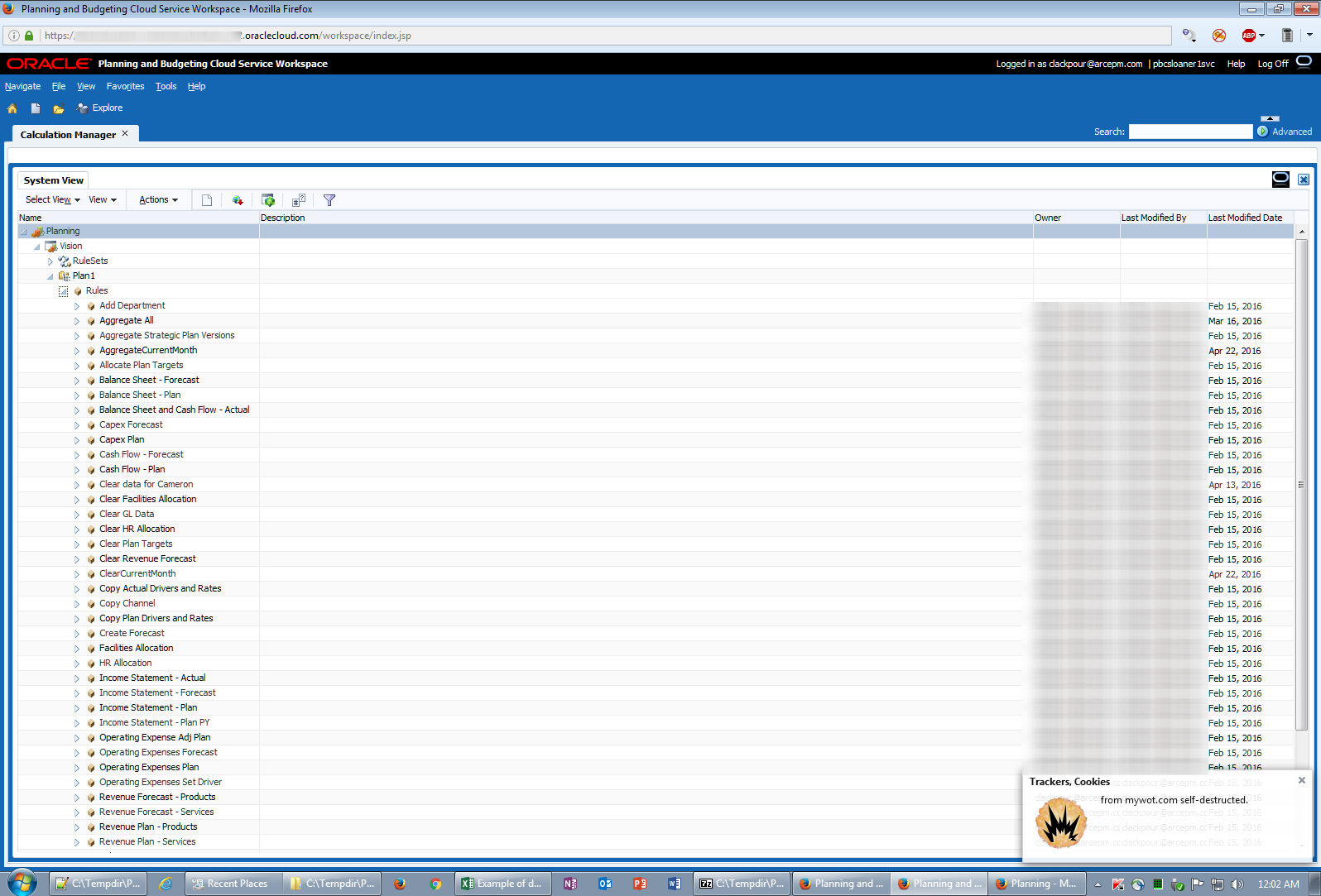Click the New Document icon in the workspace toolbar
Screen dimensions: 1321x896
click(x=36, y=108)
